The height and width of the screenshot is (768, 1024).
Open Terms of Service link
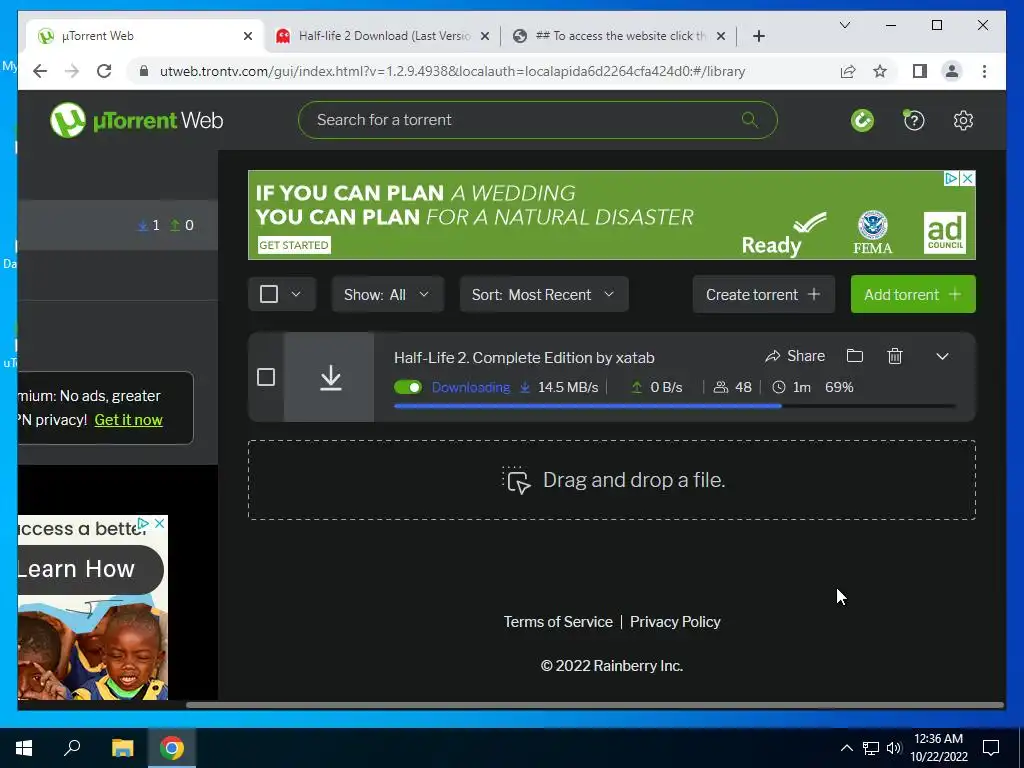click(558, 622)
